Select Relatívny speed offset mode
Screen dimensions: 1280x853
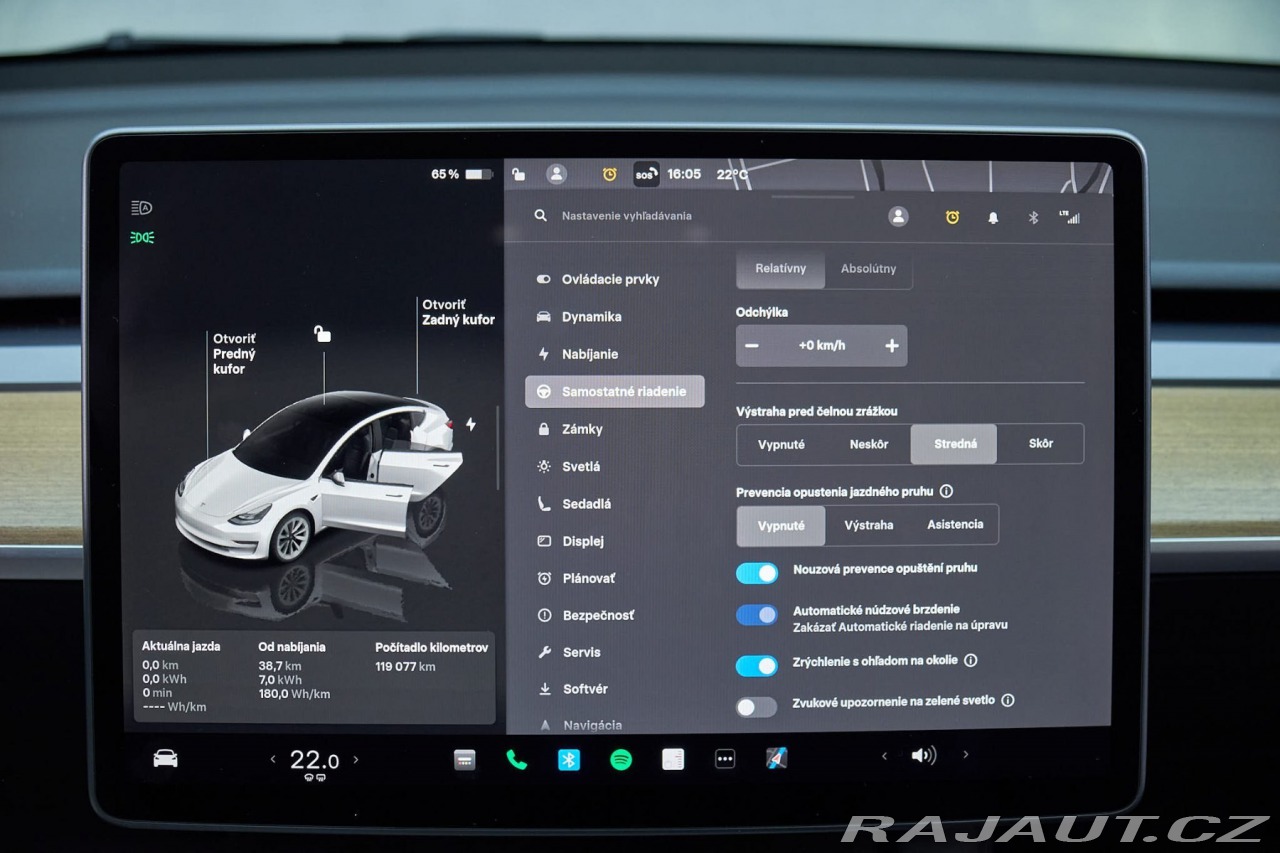pyautogui.click(x=781, y=269)
